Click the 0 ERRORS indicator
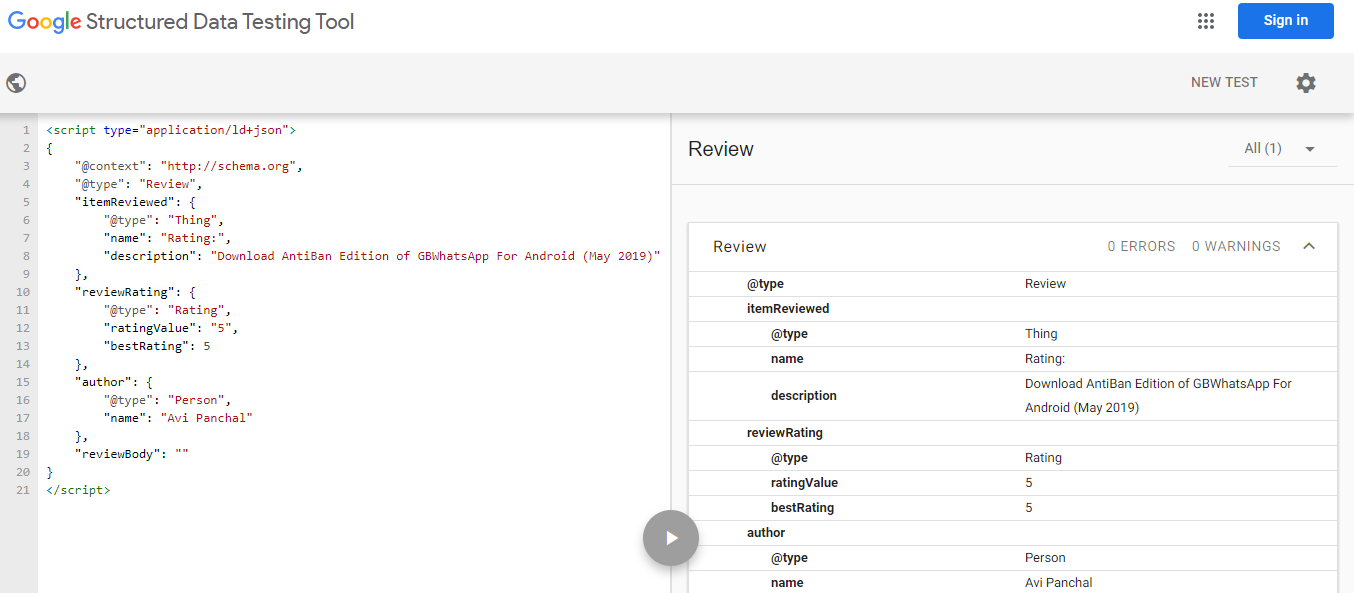Screen dimensions: 1354x593 coord(1141,246)
